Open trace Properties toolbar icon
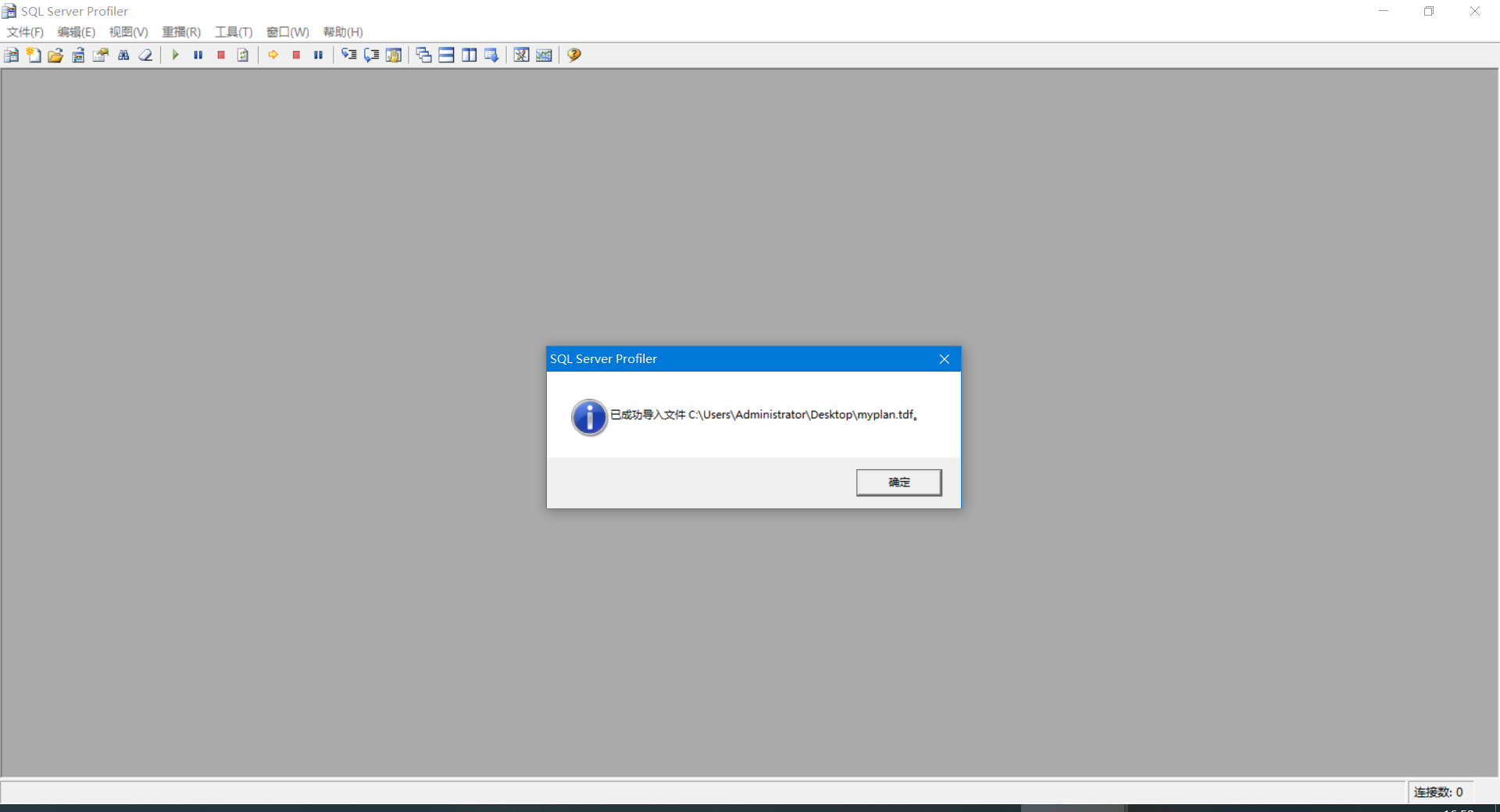The image size is (1500, 812). point(101,55)
